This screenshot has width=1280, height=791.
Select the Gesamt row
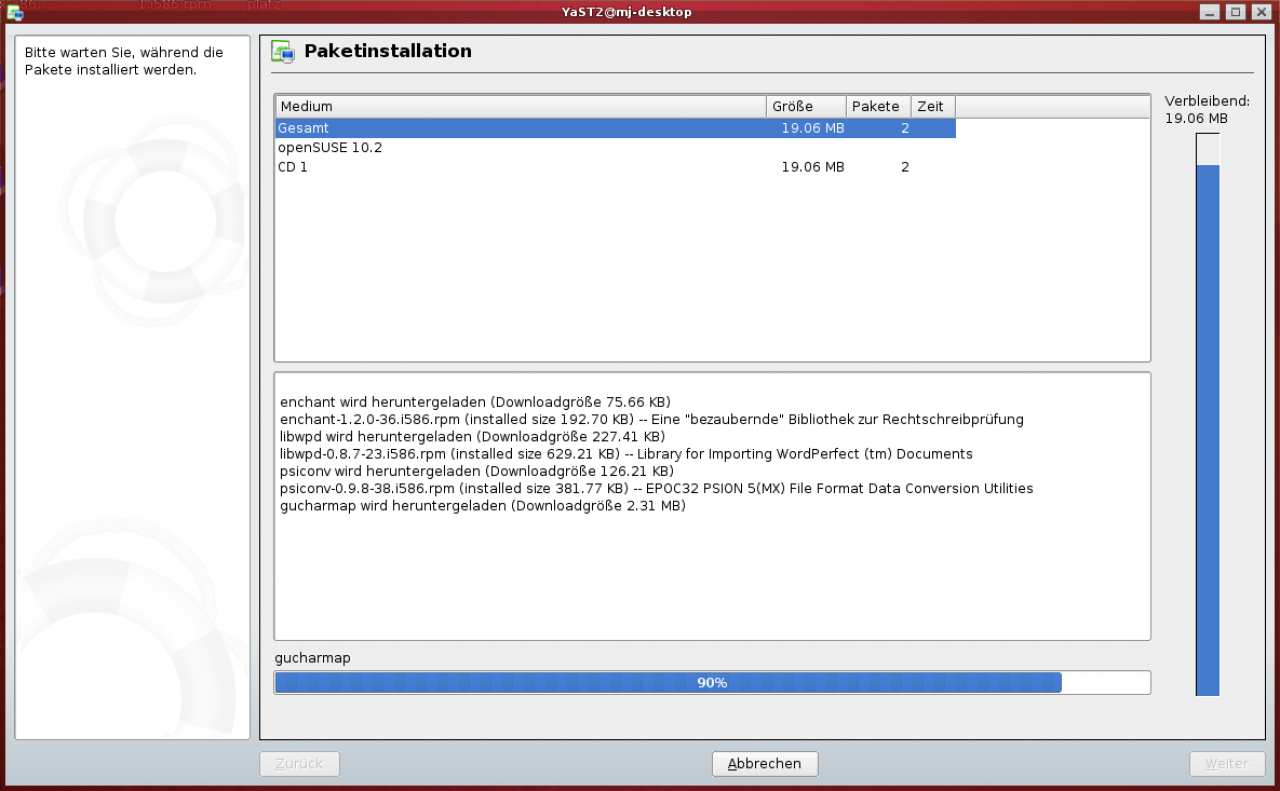coord(615,128)
